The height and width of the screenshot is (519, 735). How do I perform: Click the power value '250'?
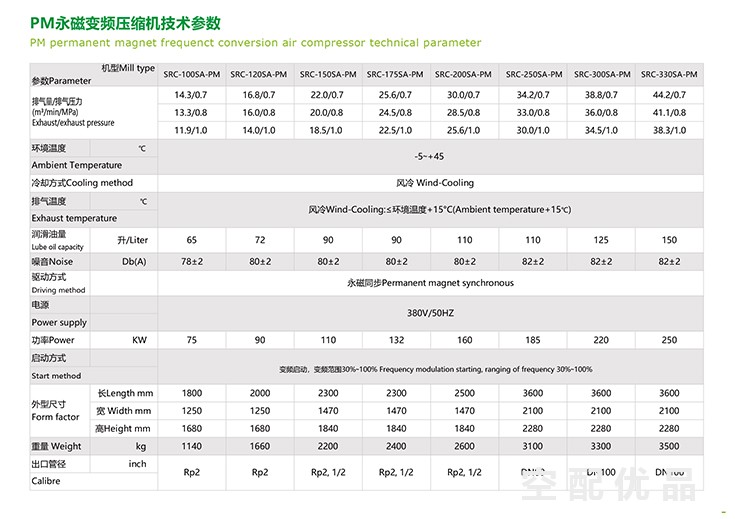669,340
